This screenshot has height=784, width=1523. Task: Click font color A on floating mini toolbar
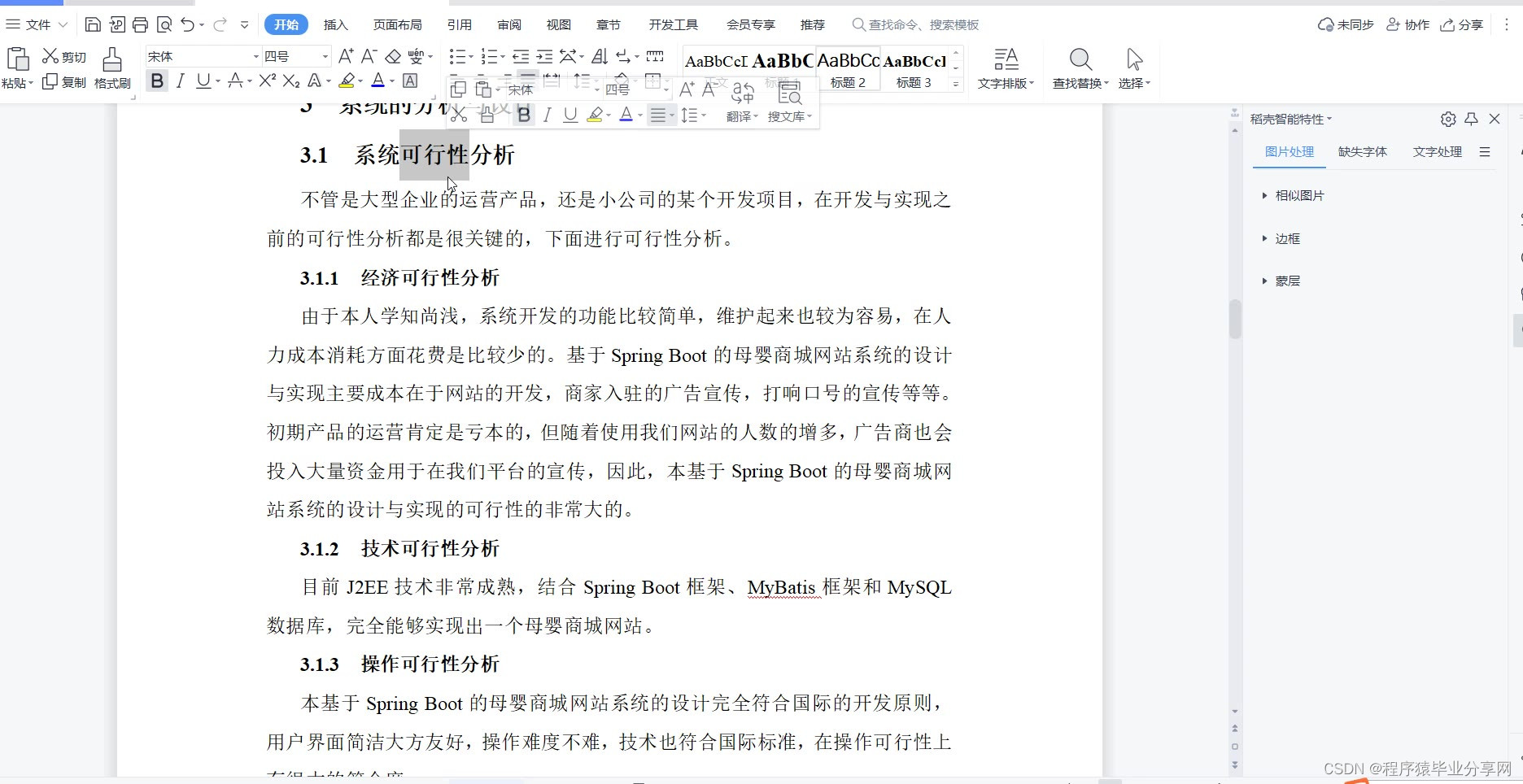(626, 115)
